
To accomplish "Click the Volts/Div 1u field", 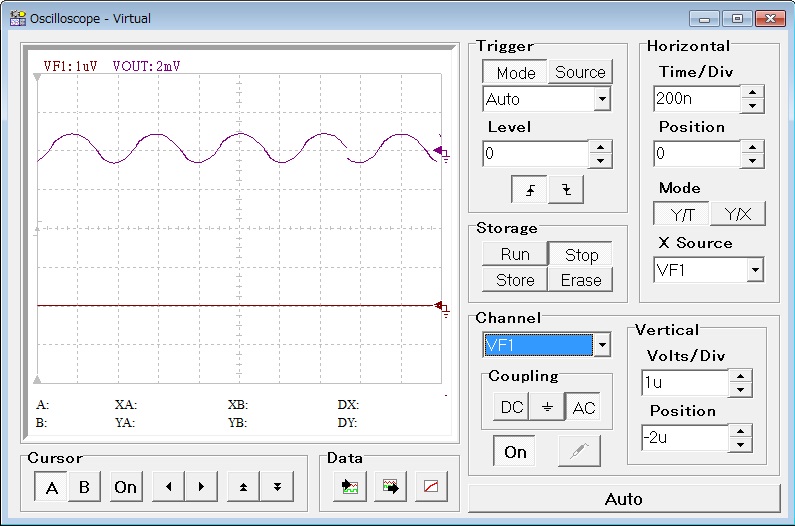I will click(685, 382).
